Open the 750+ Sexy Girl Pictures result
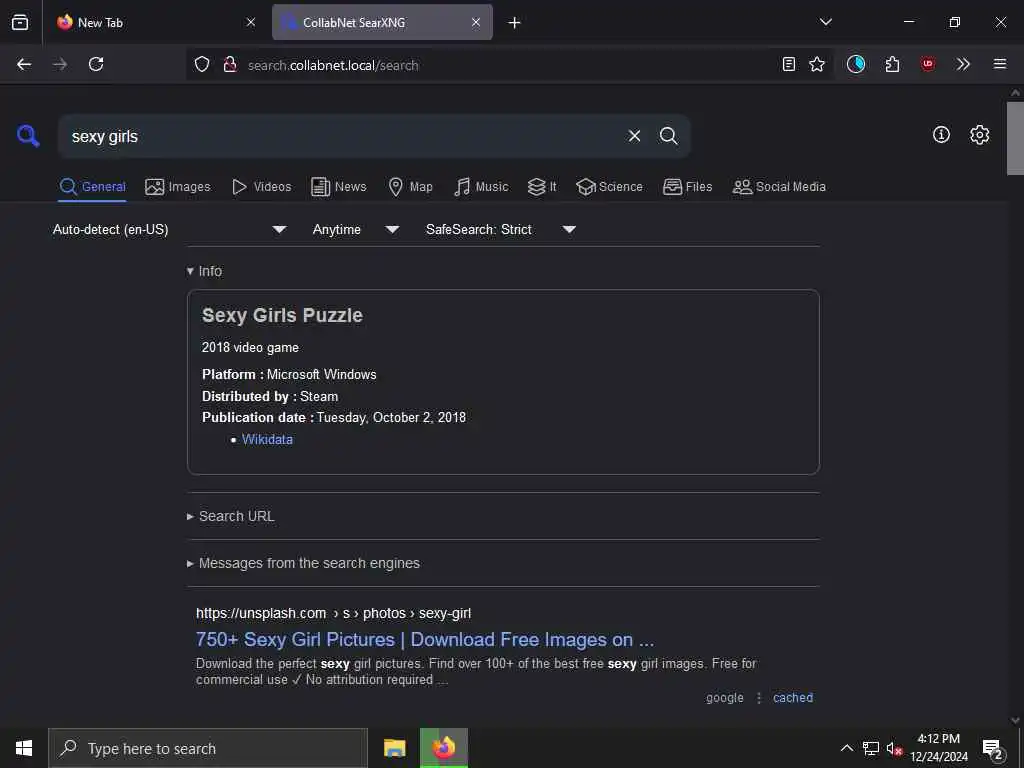The image size is (1024, 768). pos(424,639)
